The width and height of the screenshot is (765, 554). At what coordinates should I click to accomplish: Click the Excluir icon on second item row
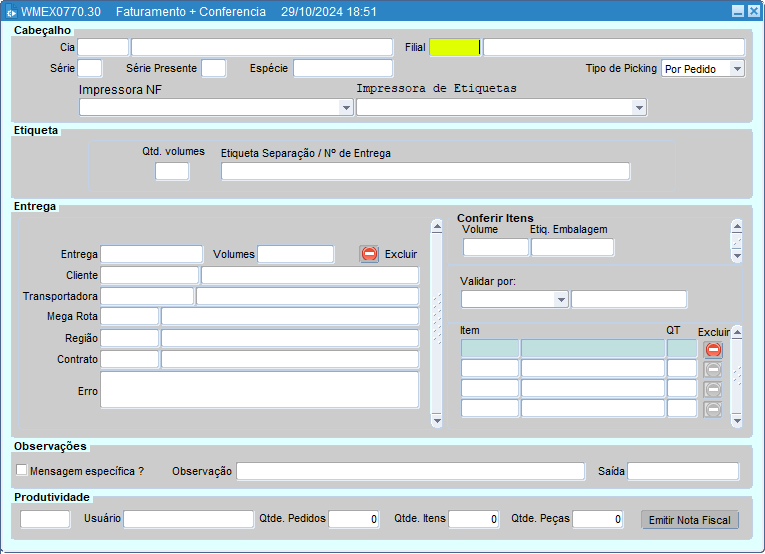point(713,369)
